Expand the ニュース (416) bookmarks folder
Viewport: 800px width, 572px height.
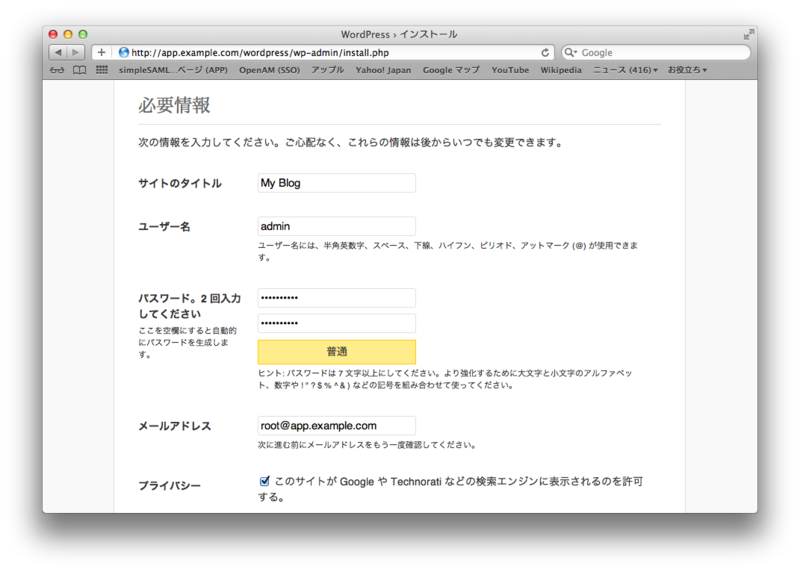pyautogui.click(x=625, y=70)
